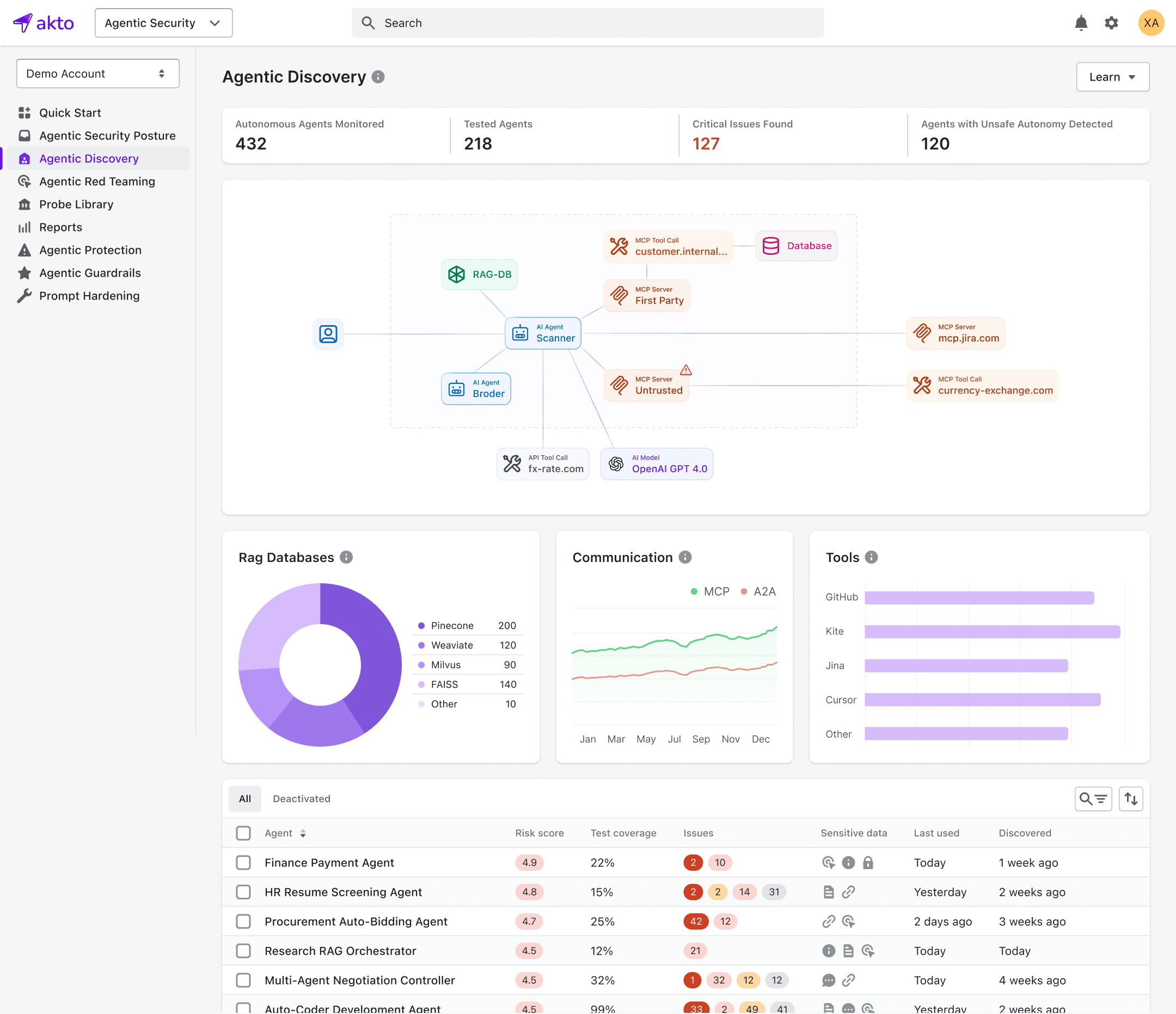Click the info icon beside Agentic Discovery title
Image resolution: width=1176 pixels, height=1014 pixels.
(378, 77)
